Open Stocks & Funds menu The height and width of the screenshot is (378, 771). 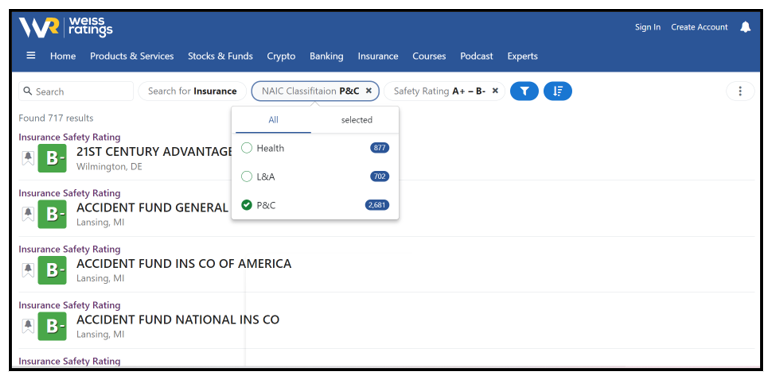220,56
